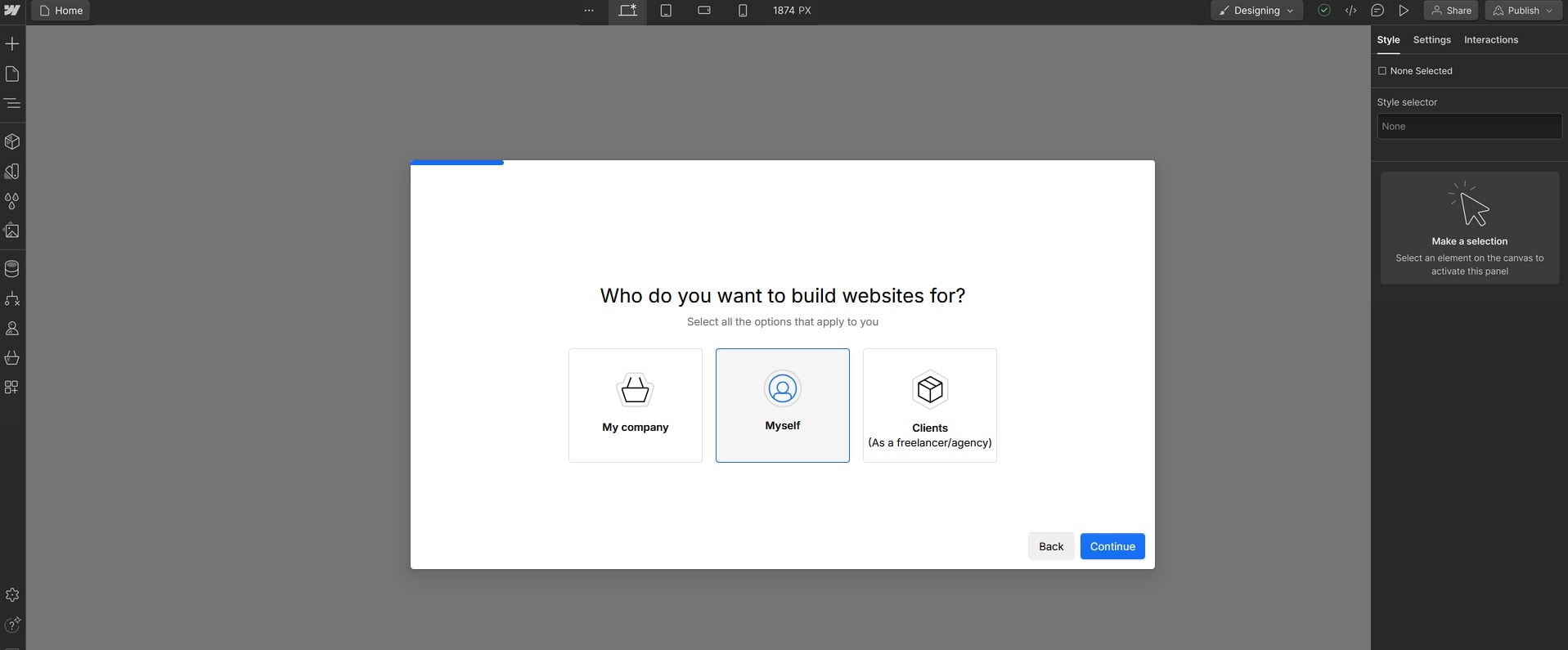Open the Logic flows panel

tap(12, 299)
